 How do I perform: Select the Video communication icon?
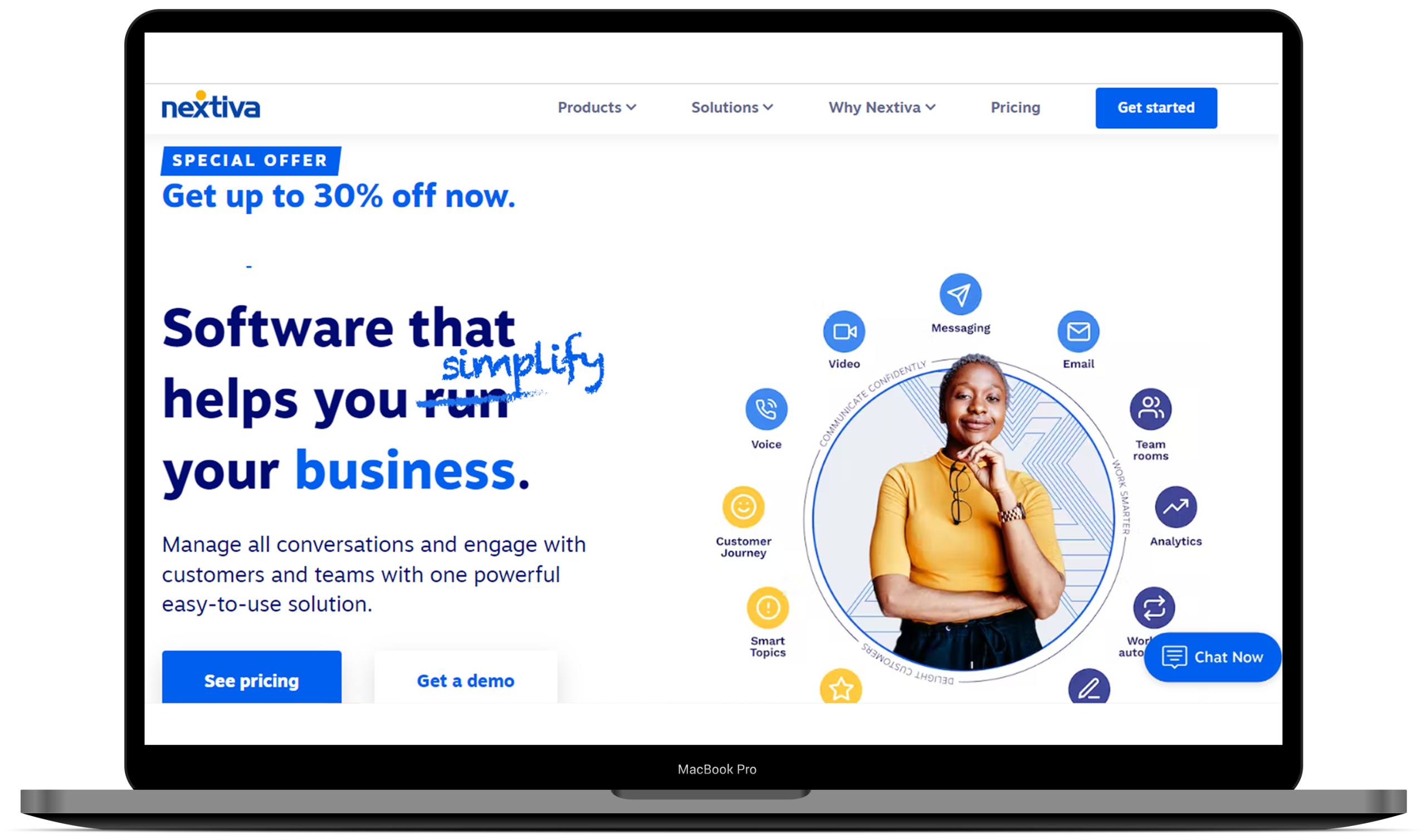[843, 331]
